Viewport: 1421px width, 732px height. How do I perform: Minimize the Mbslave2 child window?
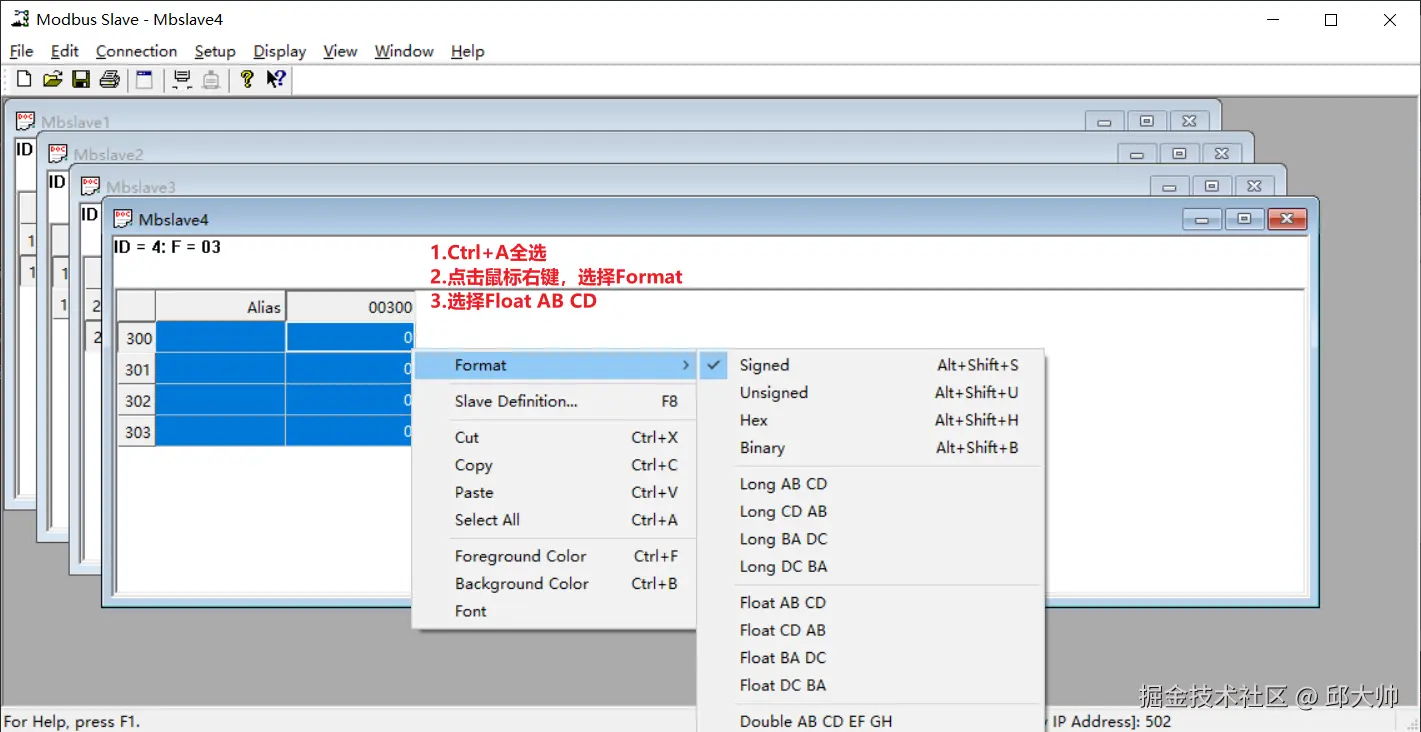(1137, 154)
